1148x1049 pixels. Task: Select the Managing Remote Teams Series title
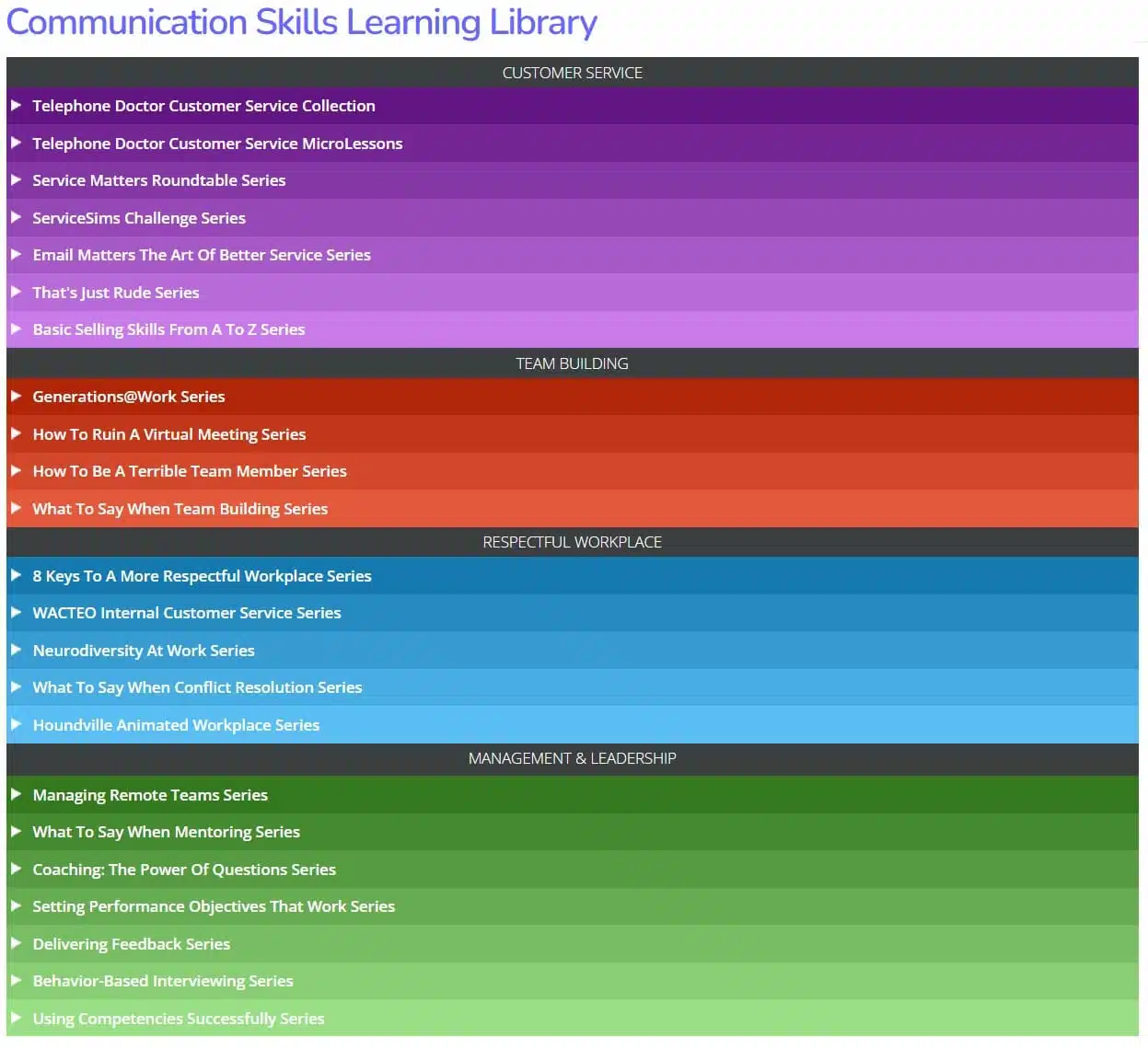click(x=150, y=795)
